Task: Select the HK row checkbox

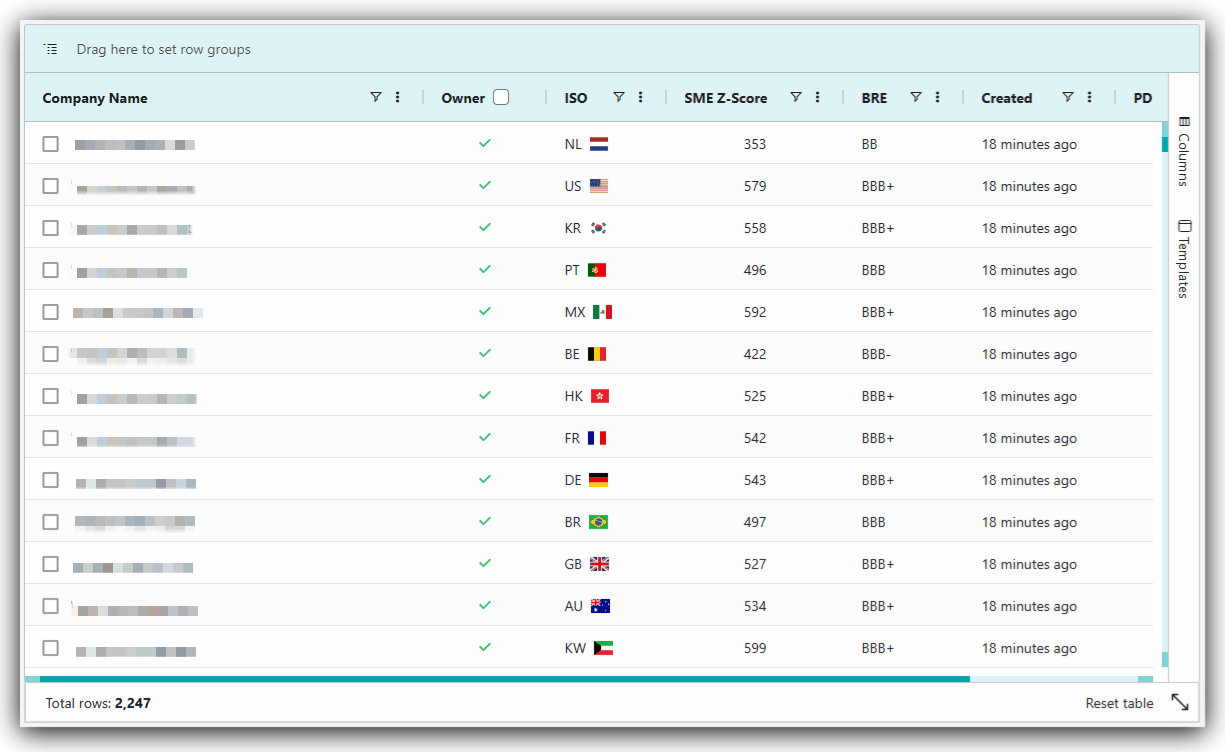Action: pos(50,396)
